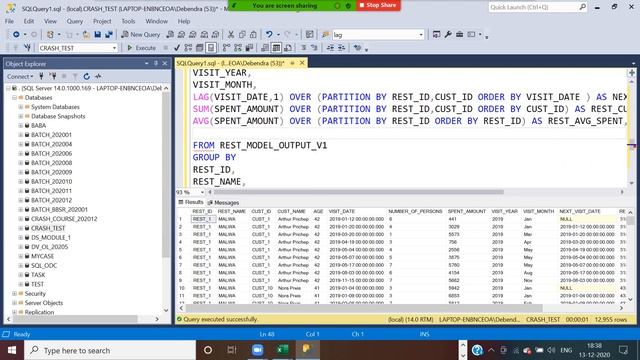This screenshot has width=640, height=360.
Task: Toggle Include Actual Execution Plan
Action: (x=226, y=48)
